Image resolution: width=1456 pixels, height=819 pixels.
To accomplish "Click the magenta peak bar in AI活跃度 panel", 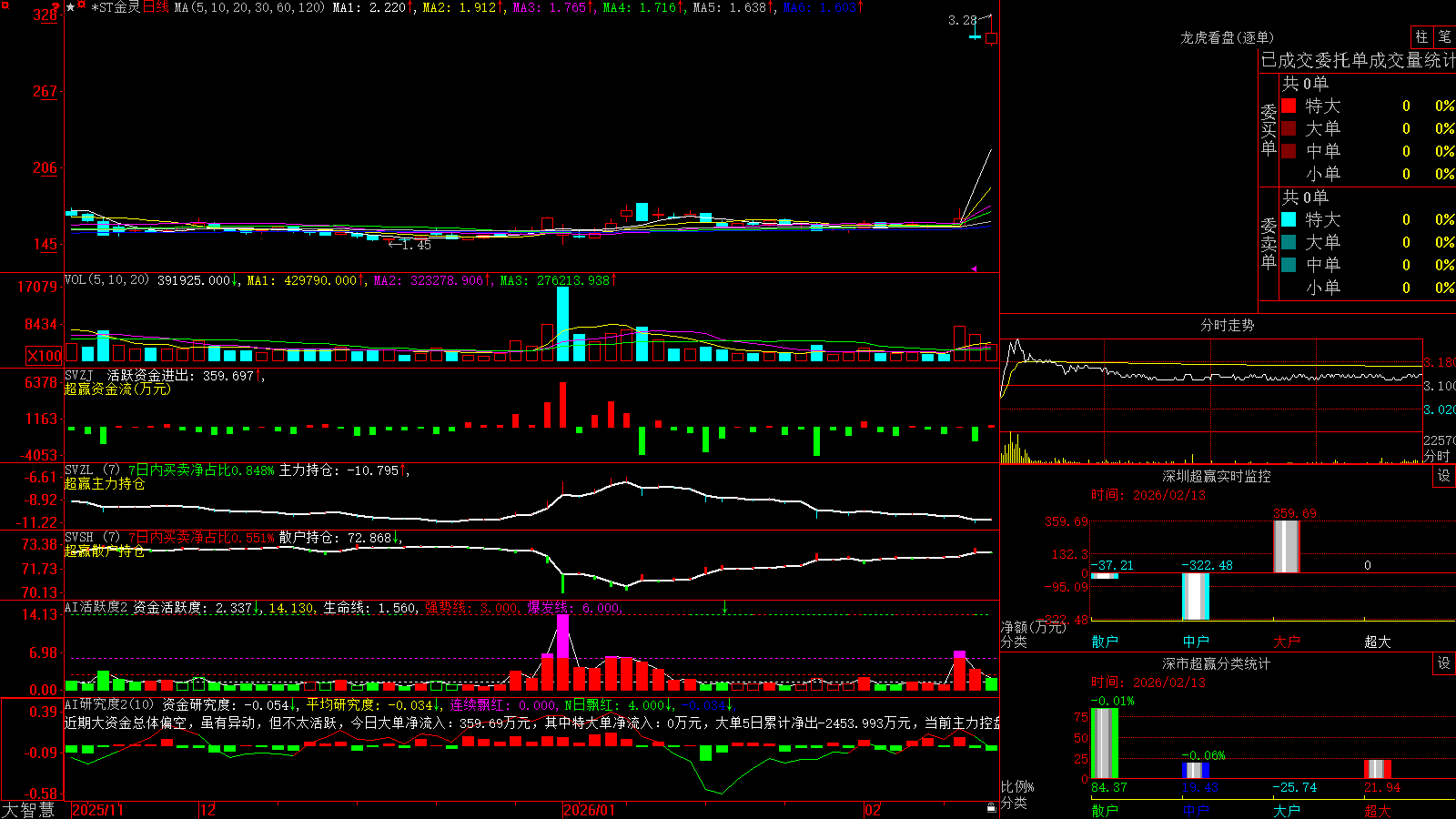I will 563,637.
